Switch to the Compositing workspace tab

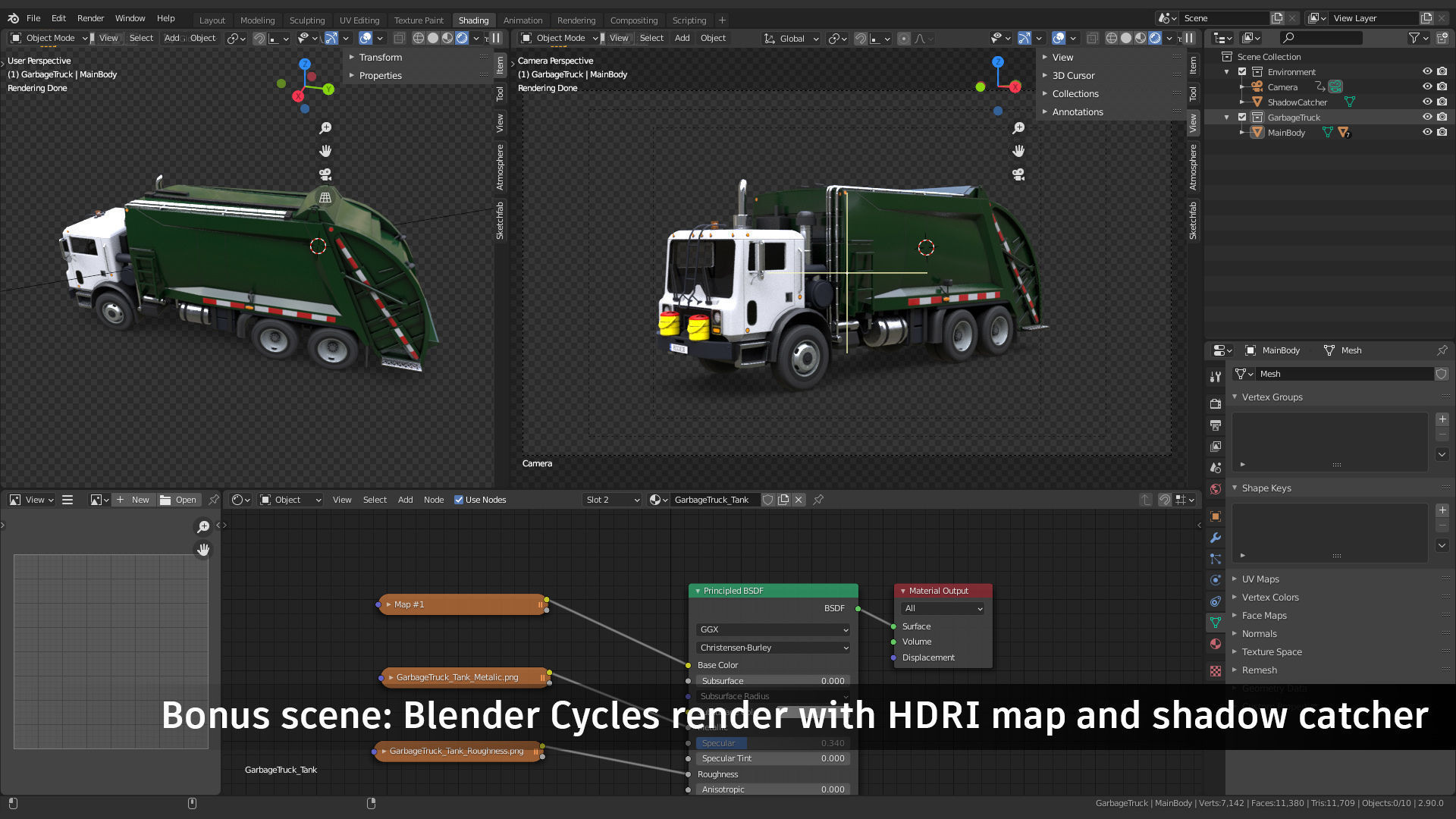pos(633,20)
